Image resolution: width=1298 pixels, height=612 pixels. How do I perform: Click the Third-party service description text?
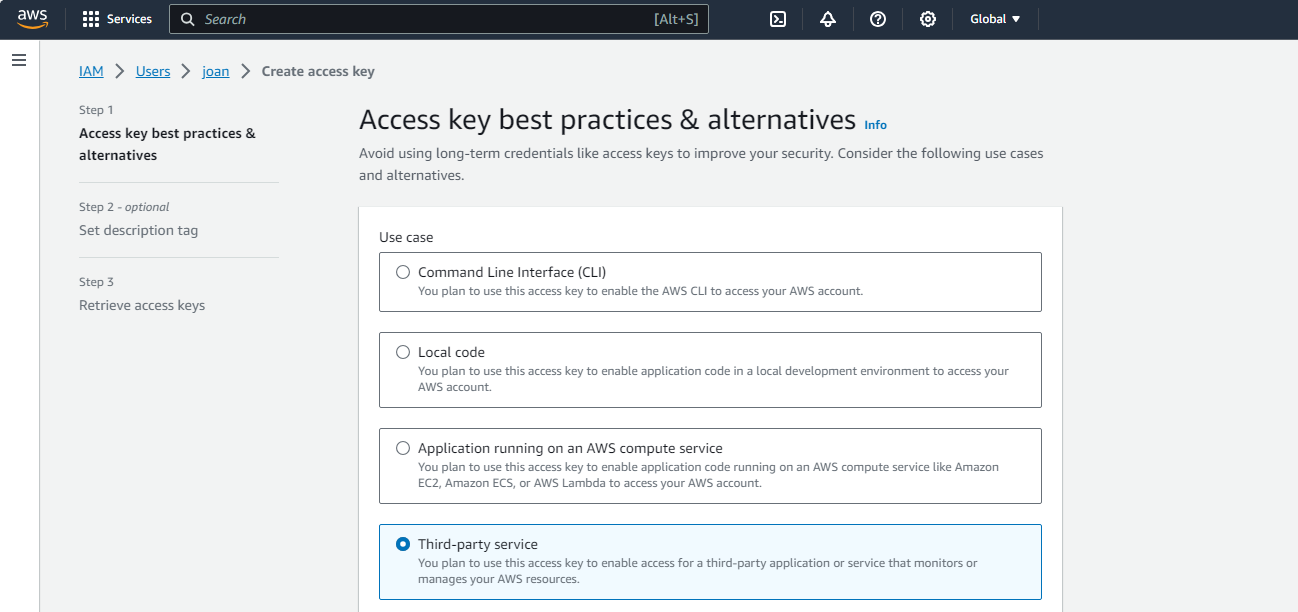coord(697,571)
